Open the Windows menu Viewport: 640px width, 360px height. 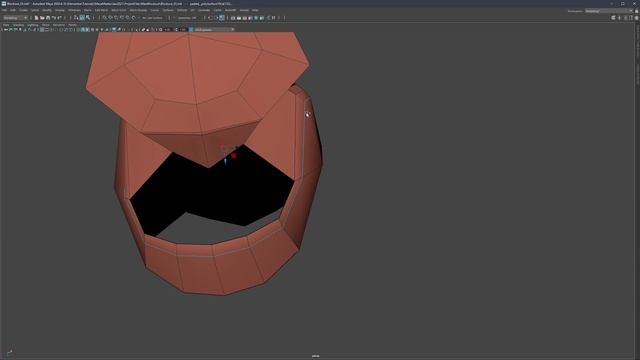(x=74, y=10)
